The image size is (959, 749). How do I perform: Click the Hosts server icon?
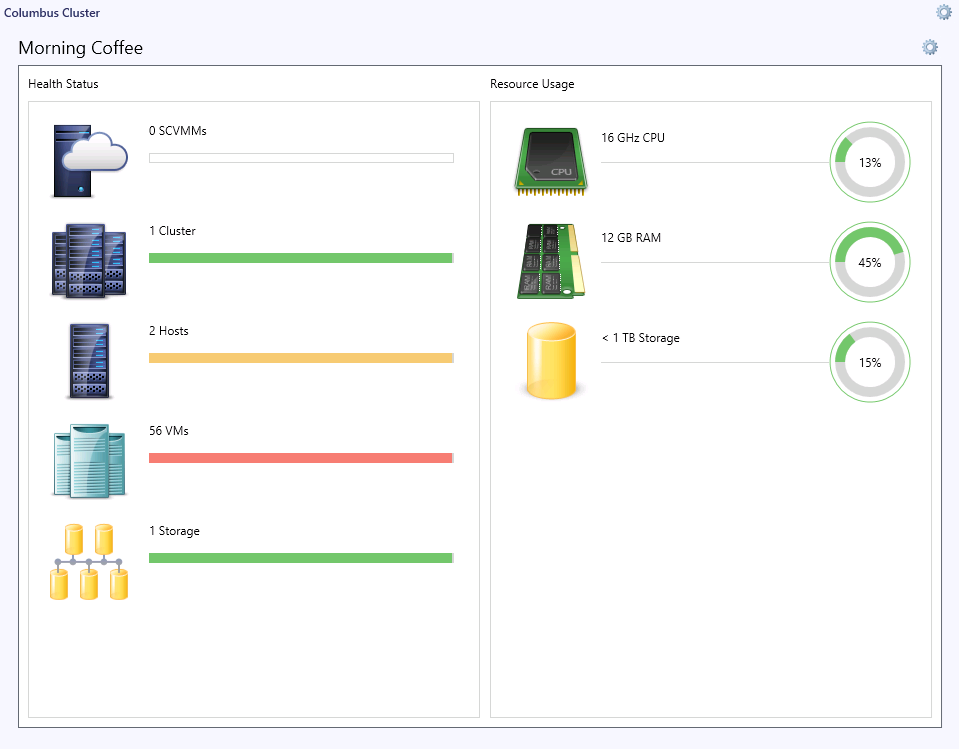point(89,361)
